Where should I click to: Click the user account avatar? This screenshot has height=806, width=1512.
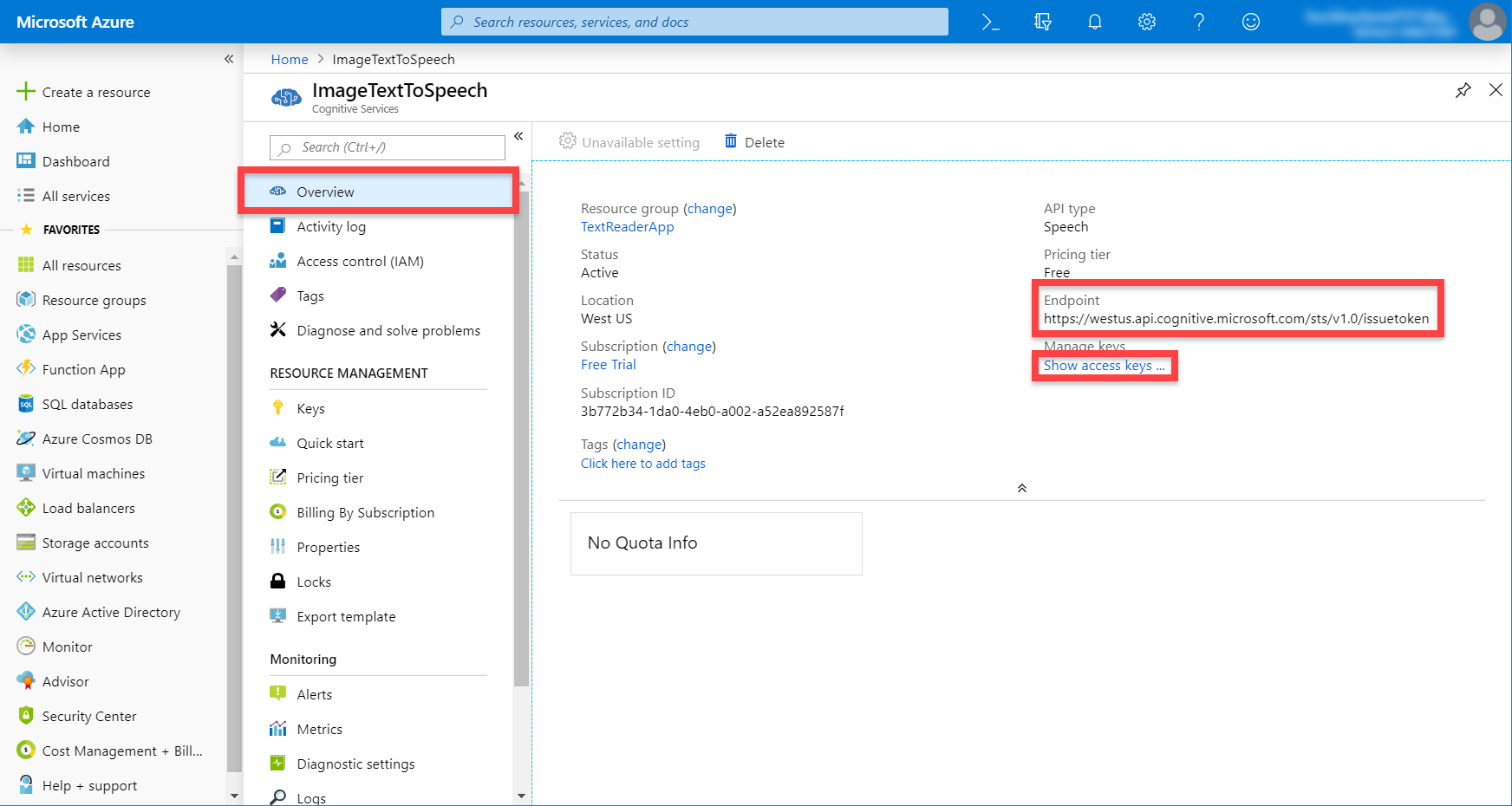[1488, 22]
